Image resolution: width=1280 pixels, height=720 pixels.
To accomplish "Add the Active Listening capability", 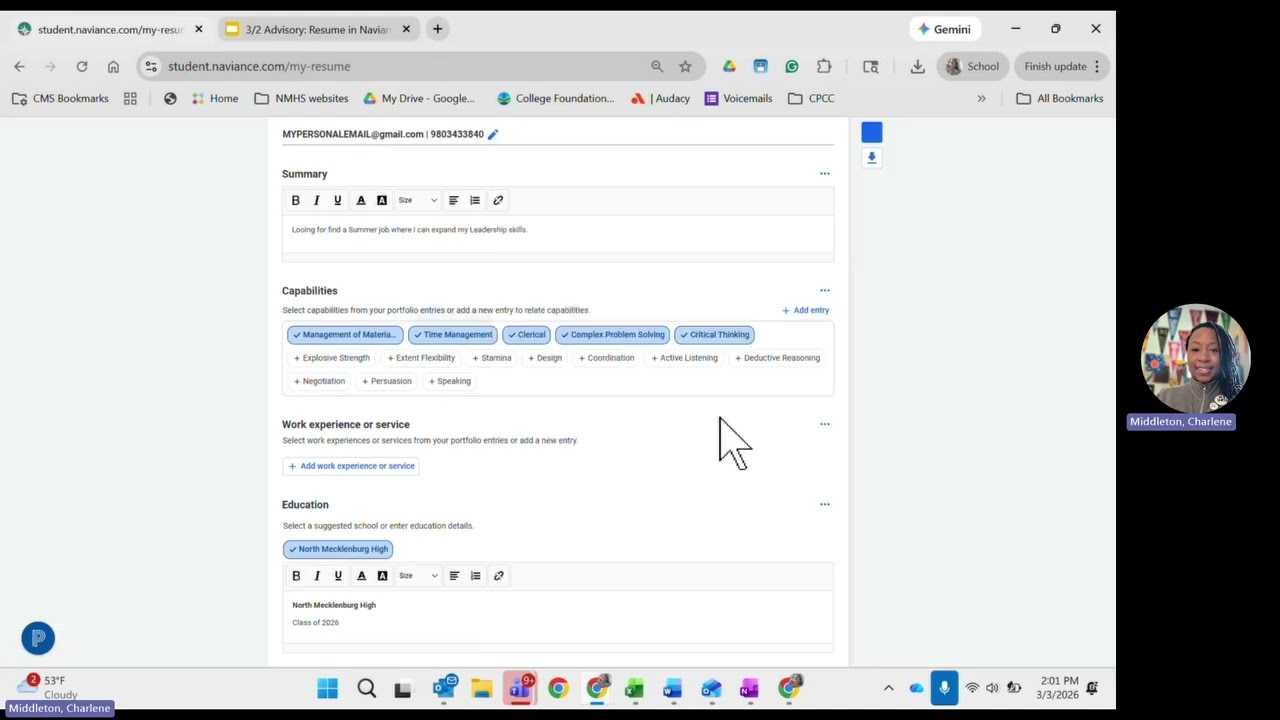I will [x=684, y=358].
